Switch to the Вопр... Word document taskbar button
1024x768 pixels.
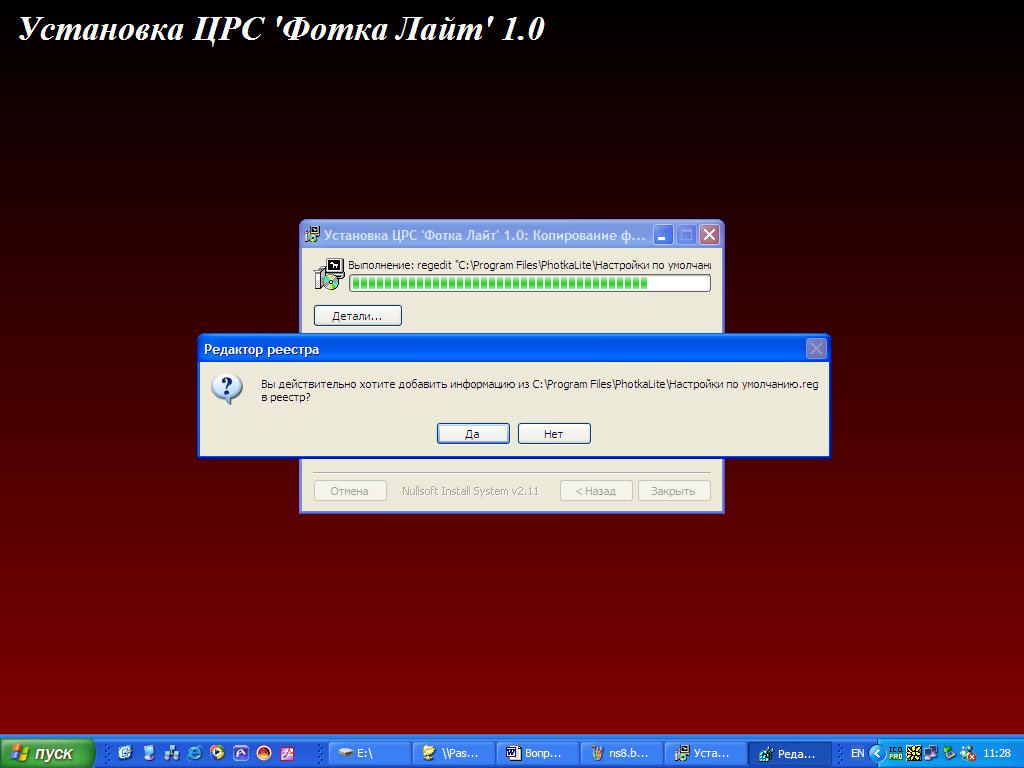pos(537,753)
